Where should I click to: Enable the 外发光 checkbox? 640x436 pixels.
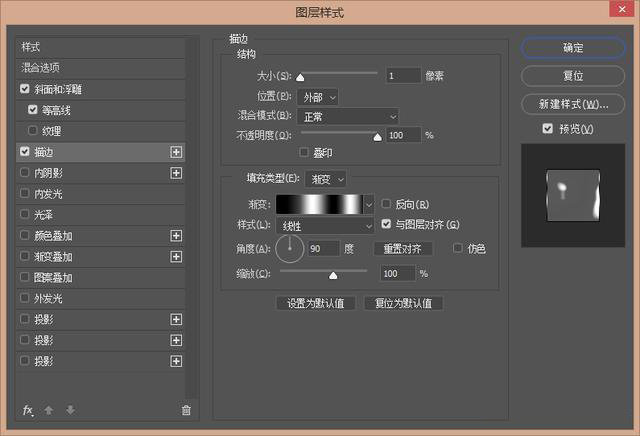click(24, 298)
